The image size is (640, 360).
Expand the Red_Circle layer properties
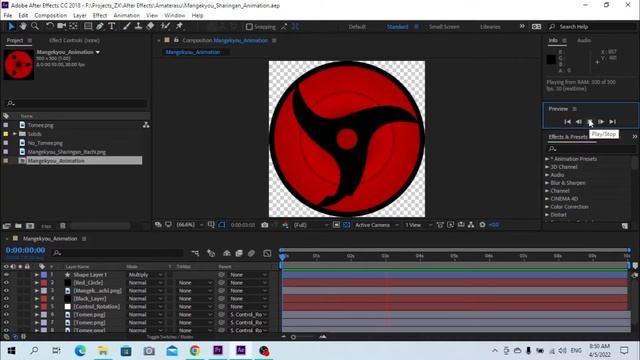[x=36, y=282]
